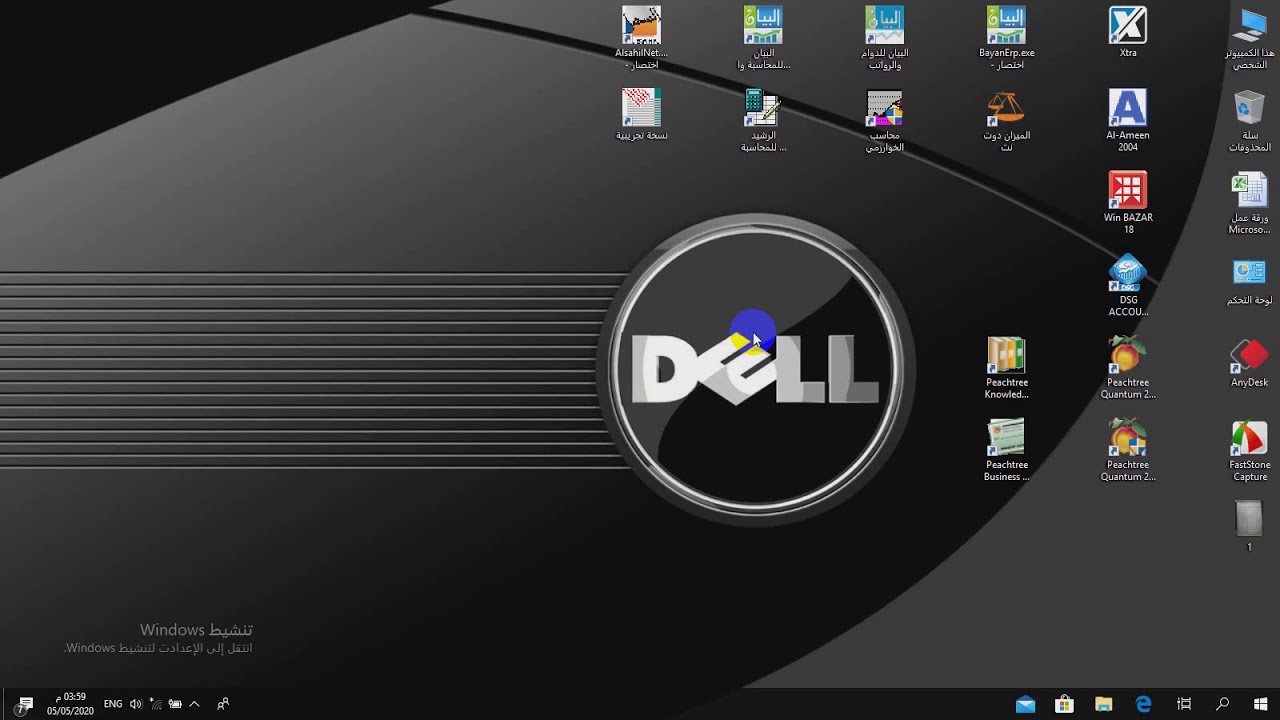
Task: Select the نسخة تجريبية icon
Action: pyautogui.click(x=641, y=115)
